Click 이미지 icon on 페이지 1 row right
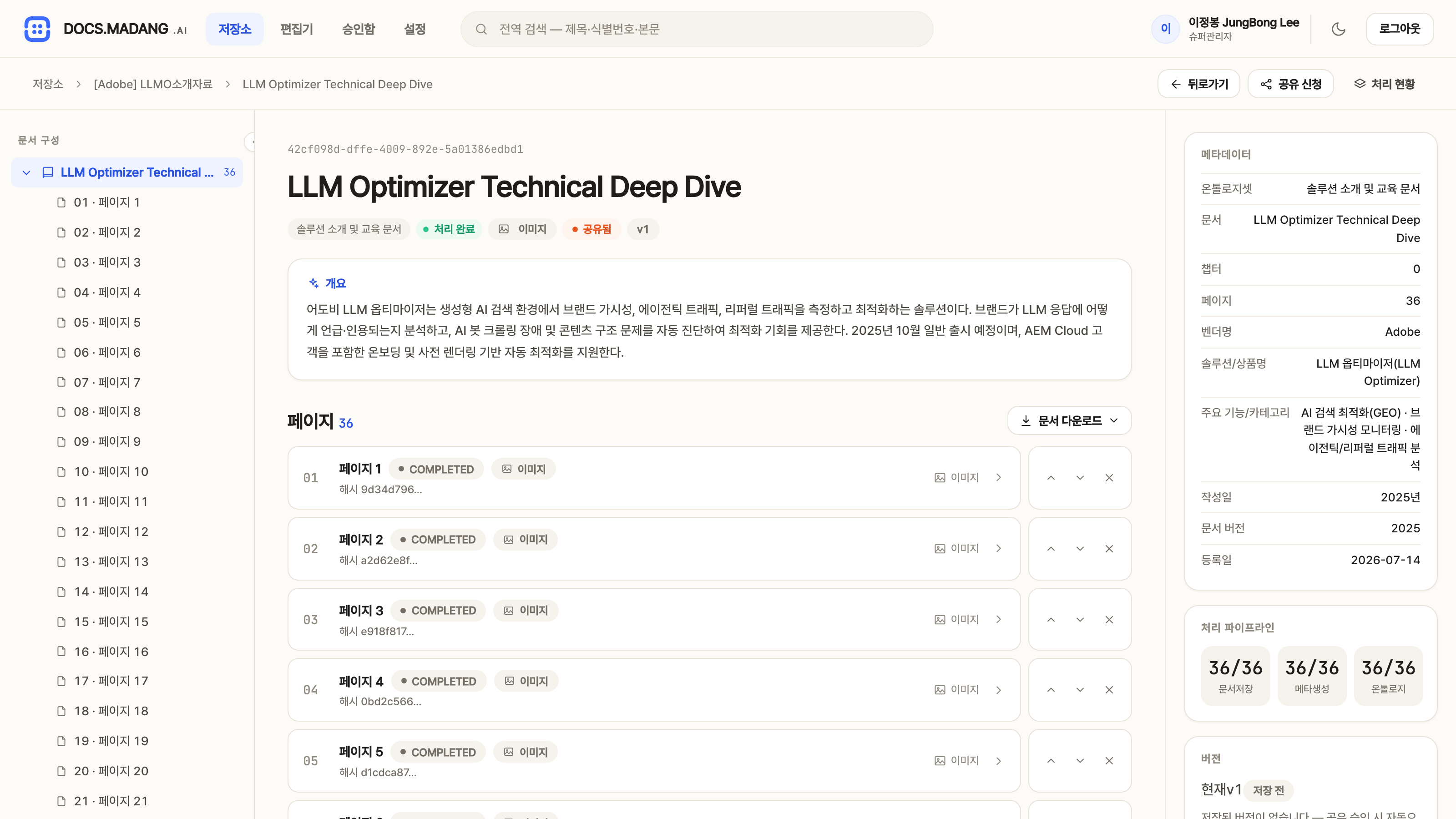 click(x=940, y=478)
